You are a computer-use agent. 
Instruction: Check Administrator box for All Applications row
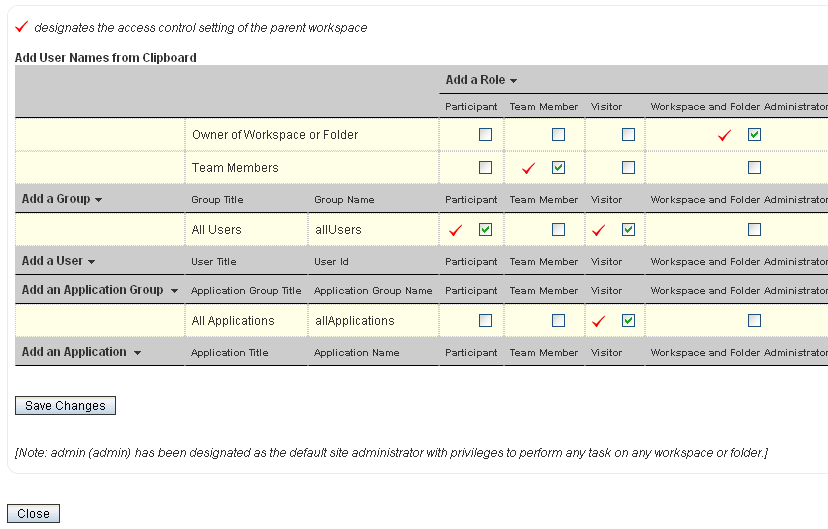tap(754, 321)
